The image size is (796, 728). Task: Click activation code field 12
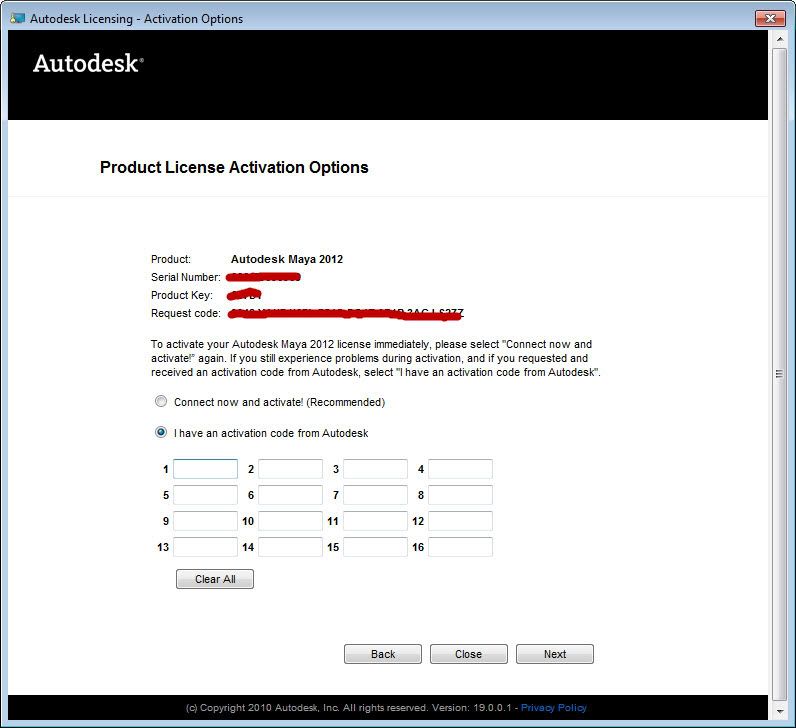(460, 521)
